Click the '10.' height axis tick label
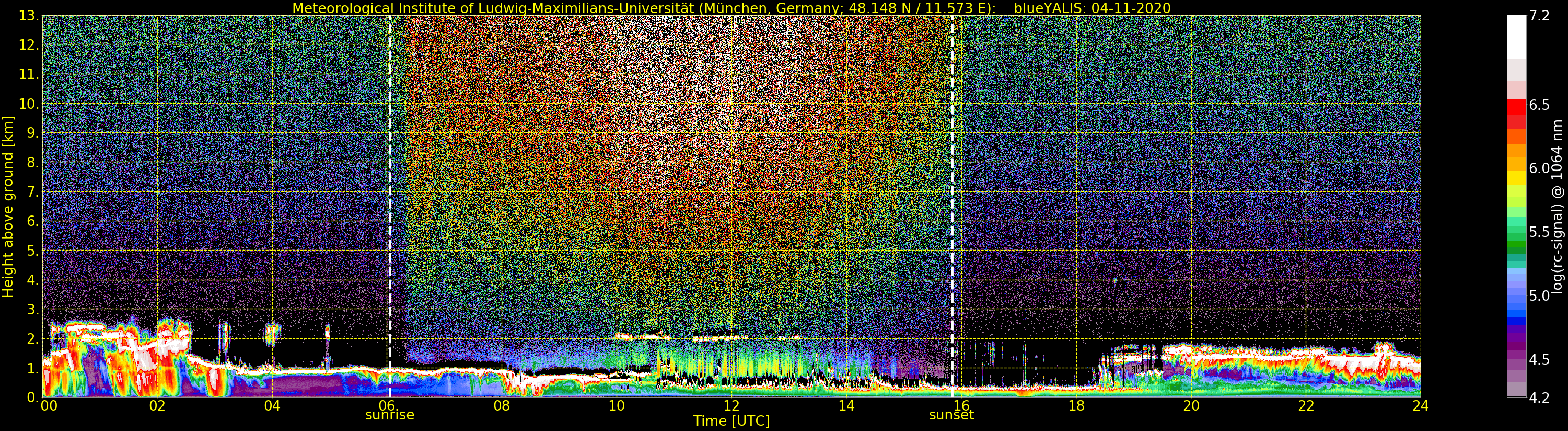The width and height of the screenshot is (1568, 431). point(29,104)
